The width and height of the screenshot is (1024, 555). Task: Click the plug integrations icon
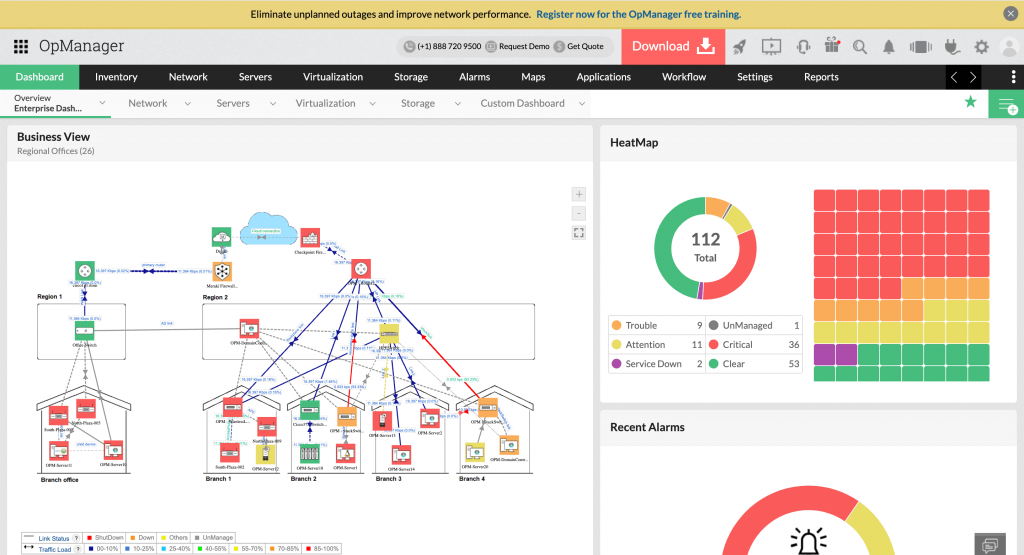coord(952,47)
